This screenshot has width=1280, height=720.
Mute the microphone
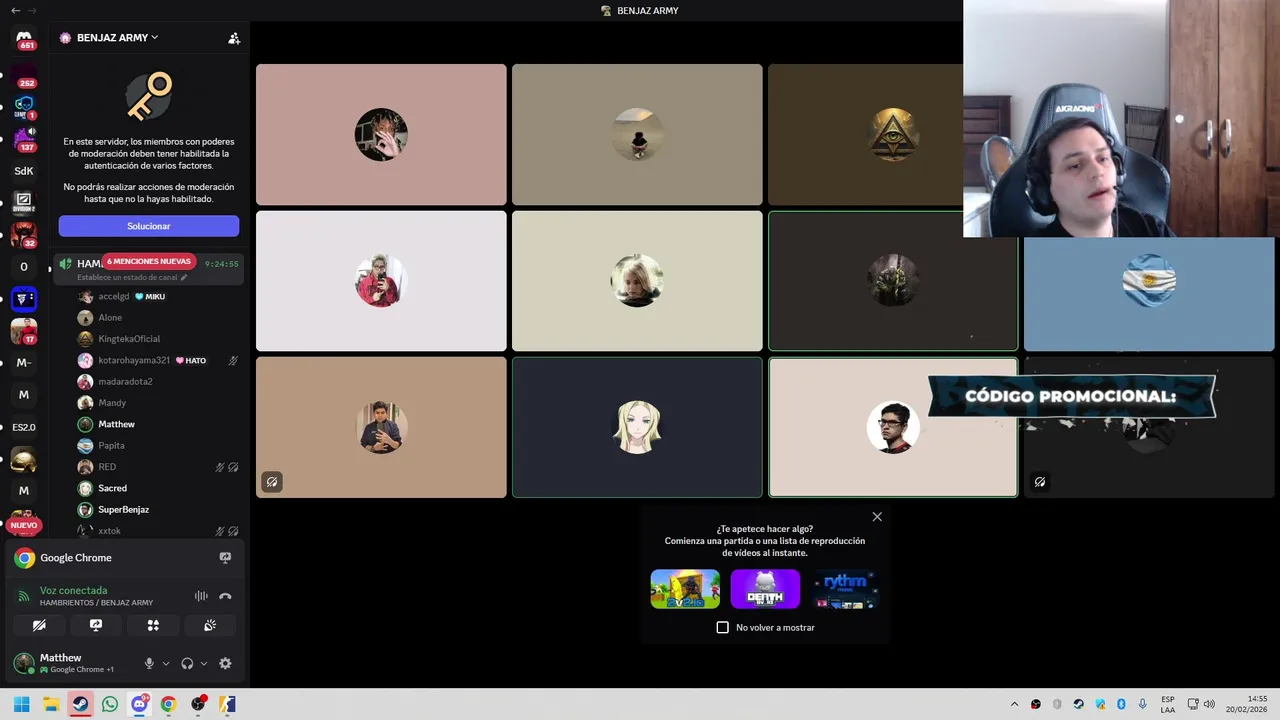[149, 663]
